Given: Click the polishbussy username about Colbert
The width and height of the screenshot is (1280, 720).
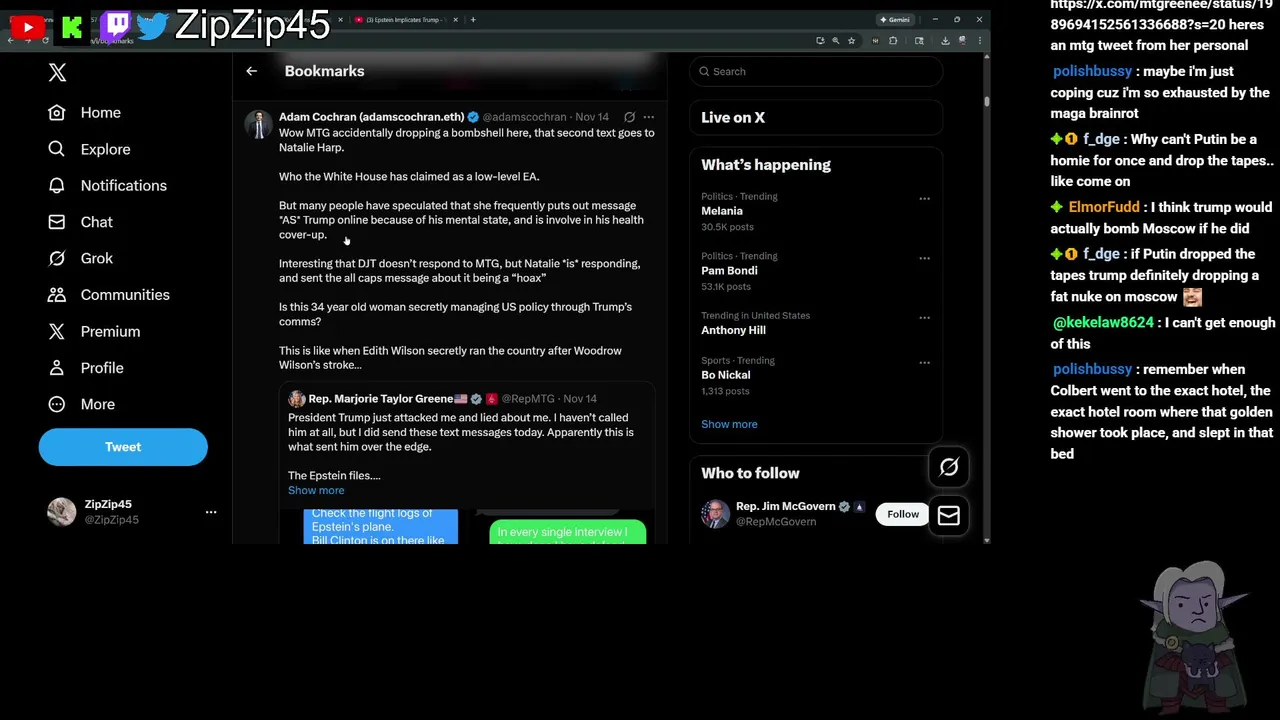Looking at the screenshot, I should tap(1092, 369).
